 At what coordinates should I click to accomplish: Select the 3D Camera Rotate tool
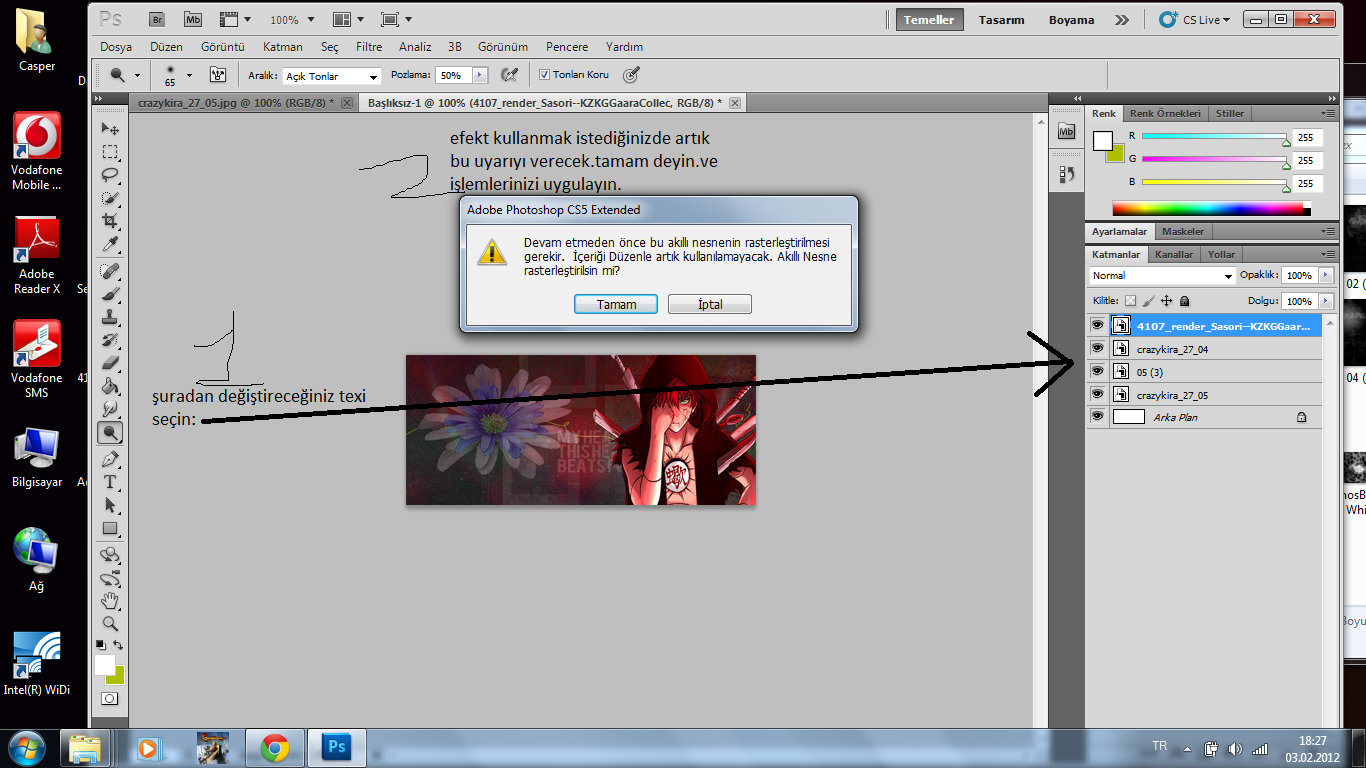[x=110, y=578]
